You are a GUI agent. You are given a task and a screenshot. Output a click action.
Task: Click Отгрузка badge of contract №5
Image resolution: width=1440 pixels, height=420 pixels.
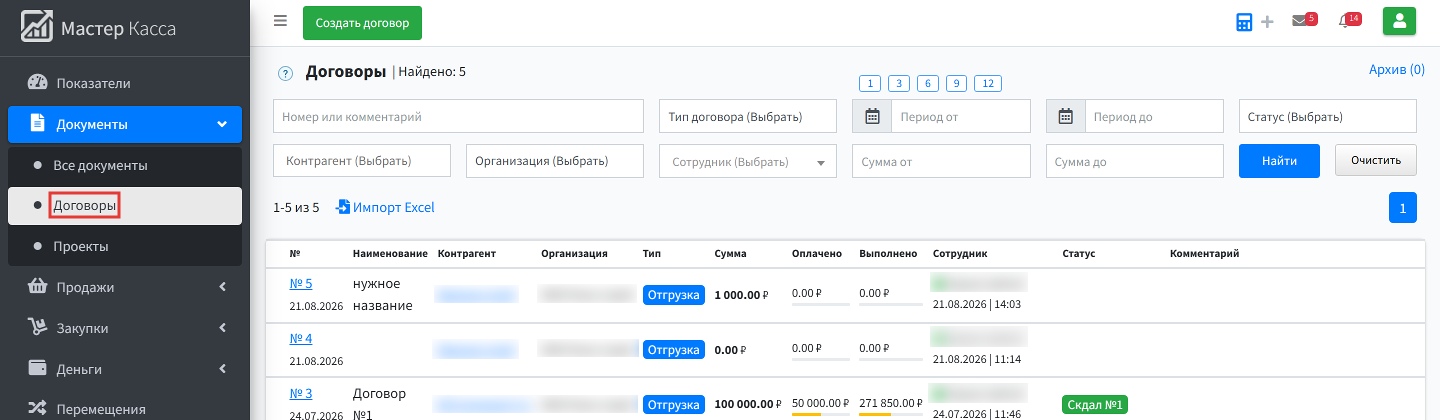coord(674,295)
